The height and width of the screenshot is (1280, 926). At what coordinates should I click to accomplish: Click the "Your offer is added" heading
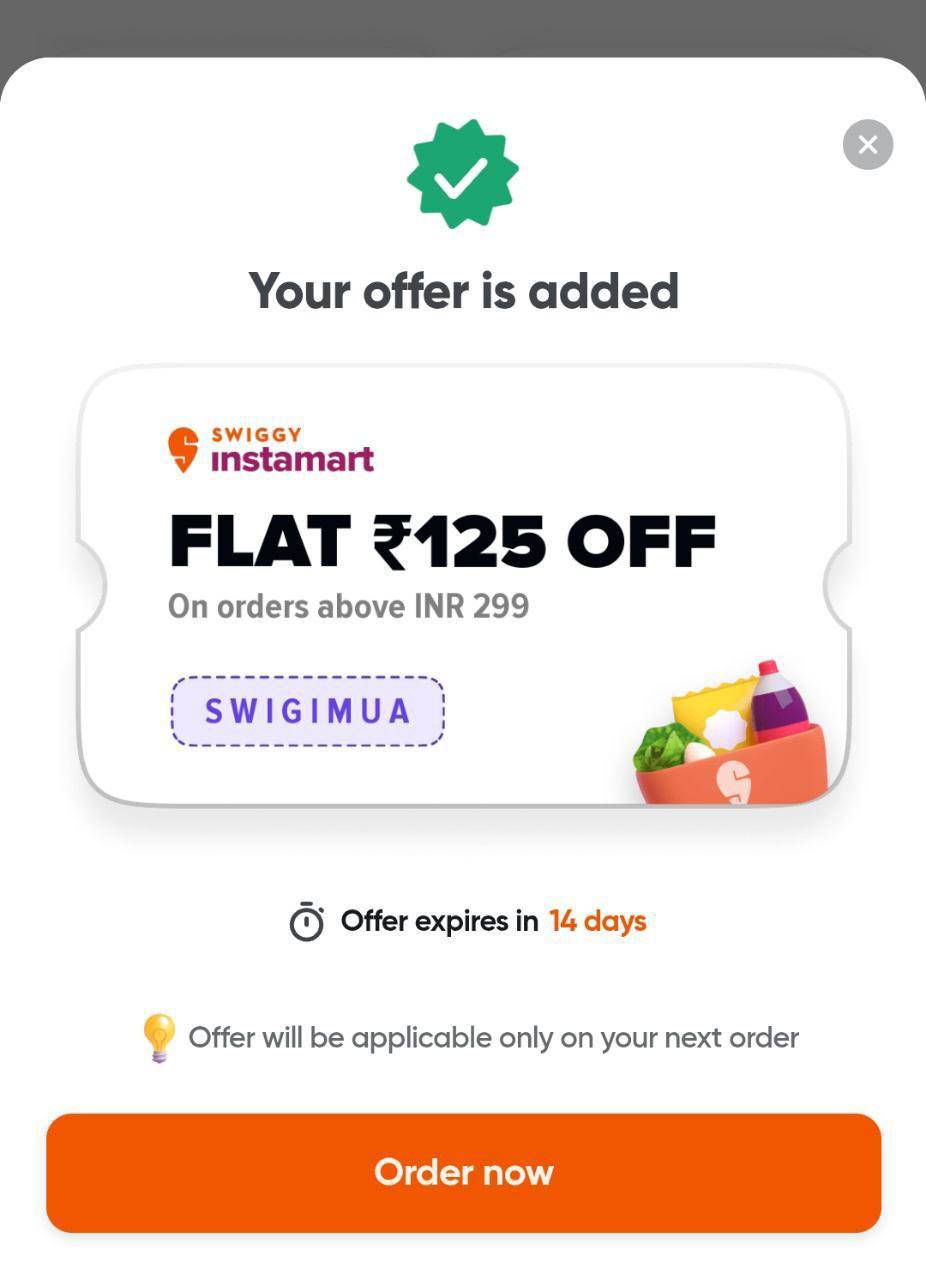(x=463, y=290)
